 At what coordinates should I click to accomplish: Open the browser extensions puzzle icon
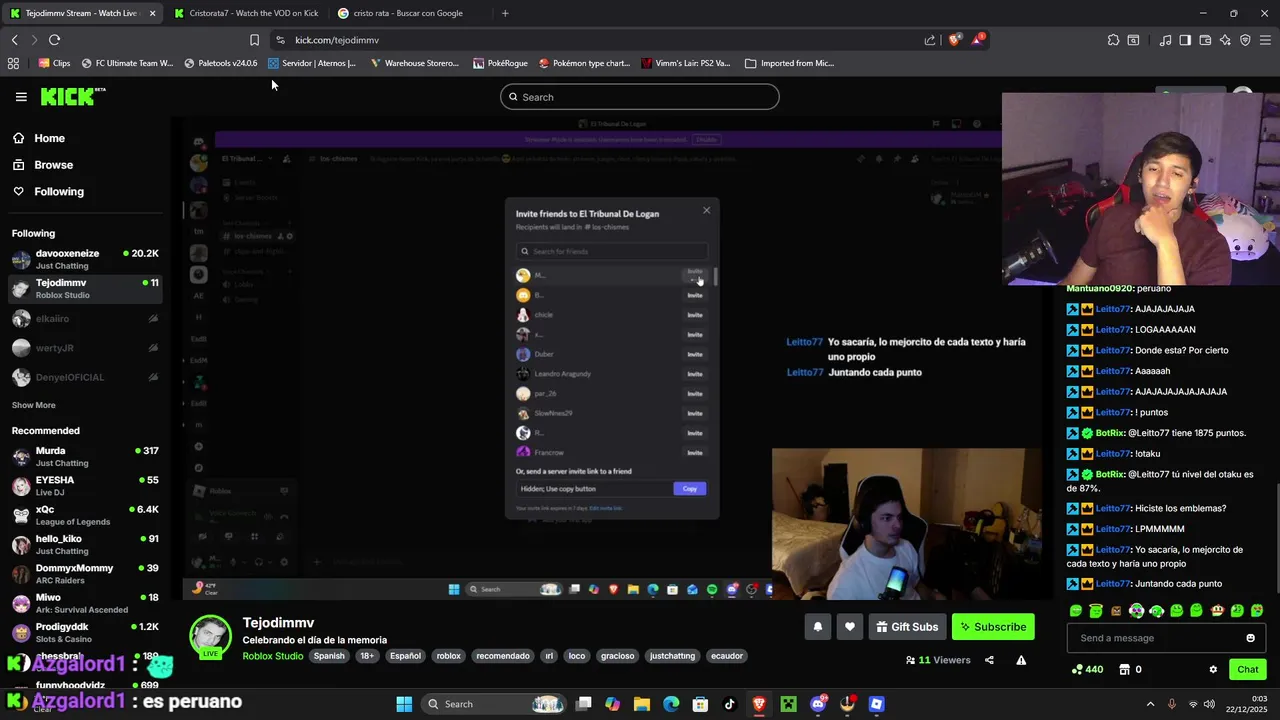[x=1113, y=40]
